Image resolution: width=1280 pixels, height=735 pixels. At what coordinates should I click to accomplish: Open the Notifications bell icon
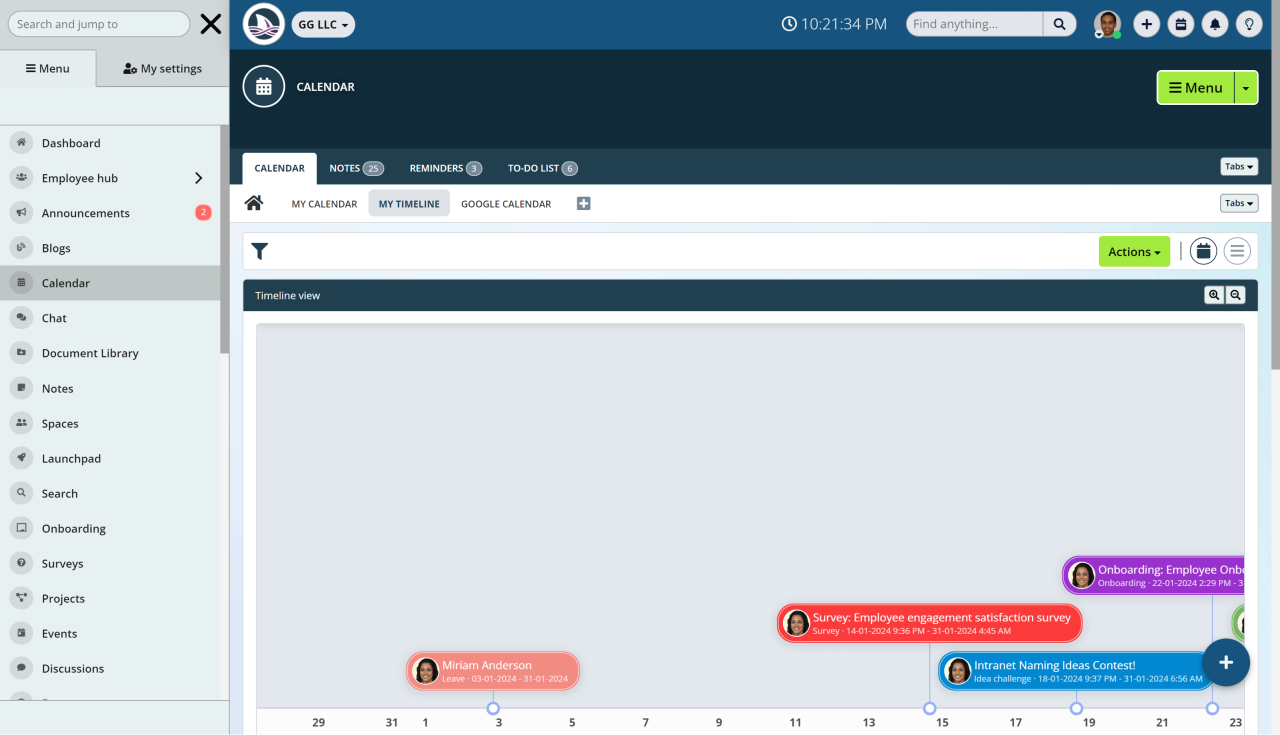(x=1214, y=23)
